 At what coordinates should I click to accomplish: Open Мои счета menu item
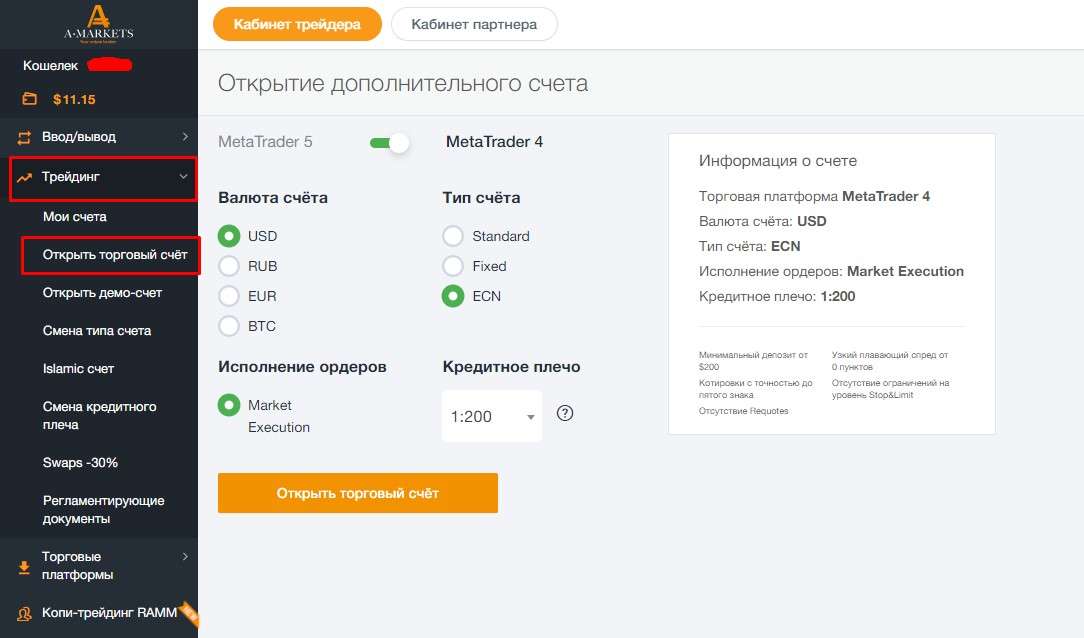75,216
